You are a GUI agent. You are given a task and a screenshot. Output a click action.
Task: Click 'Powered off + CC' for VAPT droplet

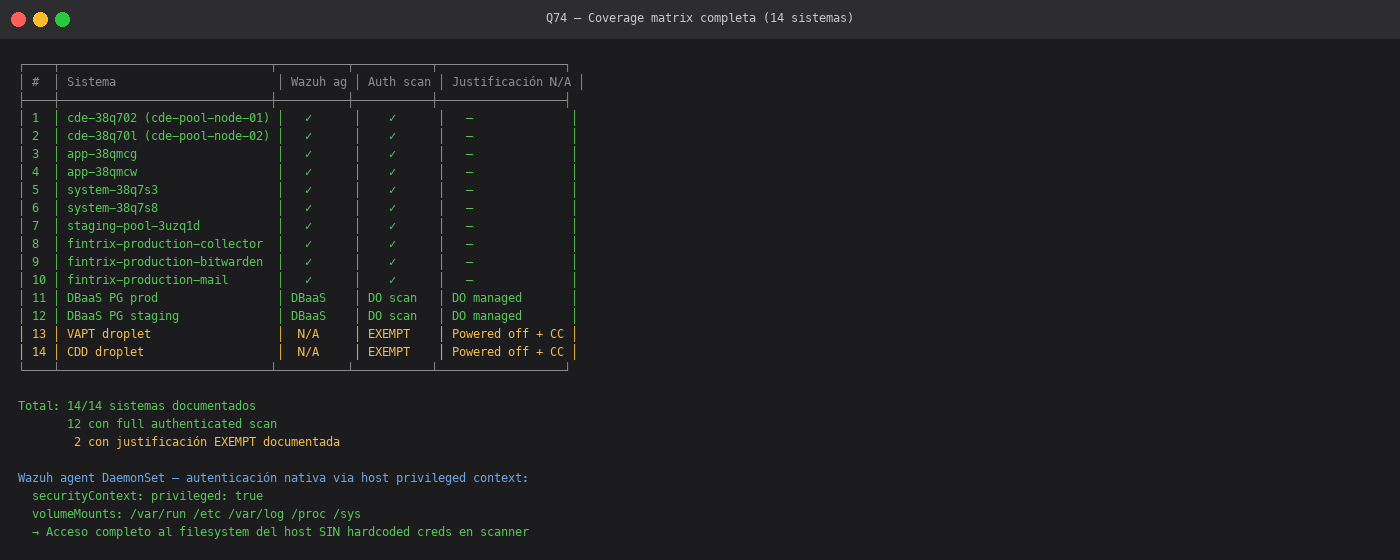point(508,334)
